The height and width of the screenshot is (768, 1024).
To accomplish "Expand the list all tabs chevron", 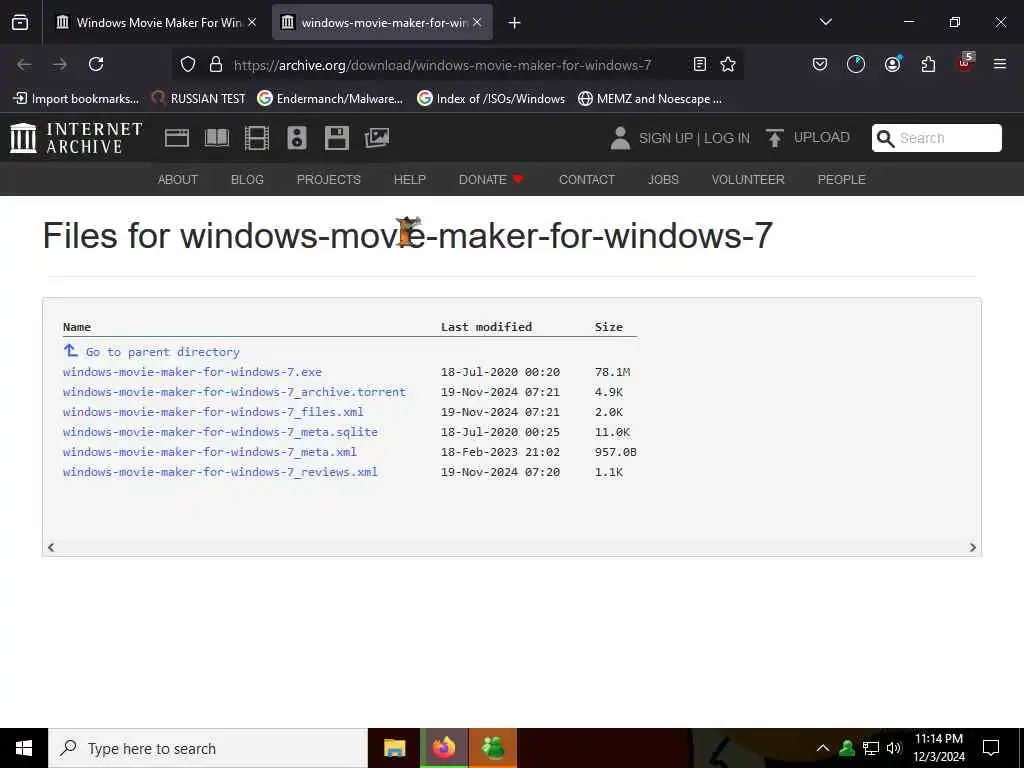I will point(825,22).
